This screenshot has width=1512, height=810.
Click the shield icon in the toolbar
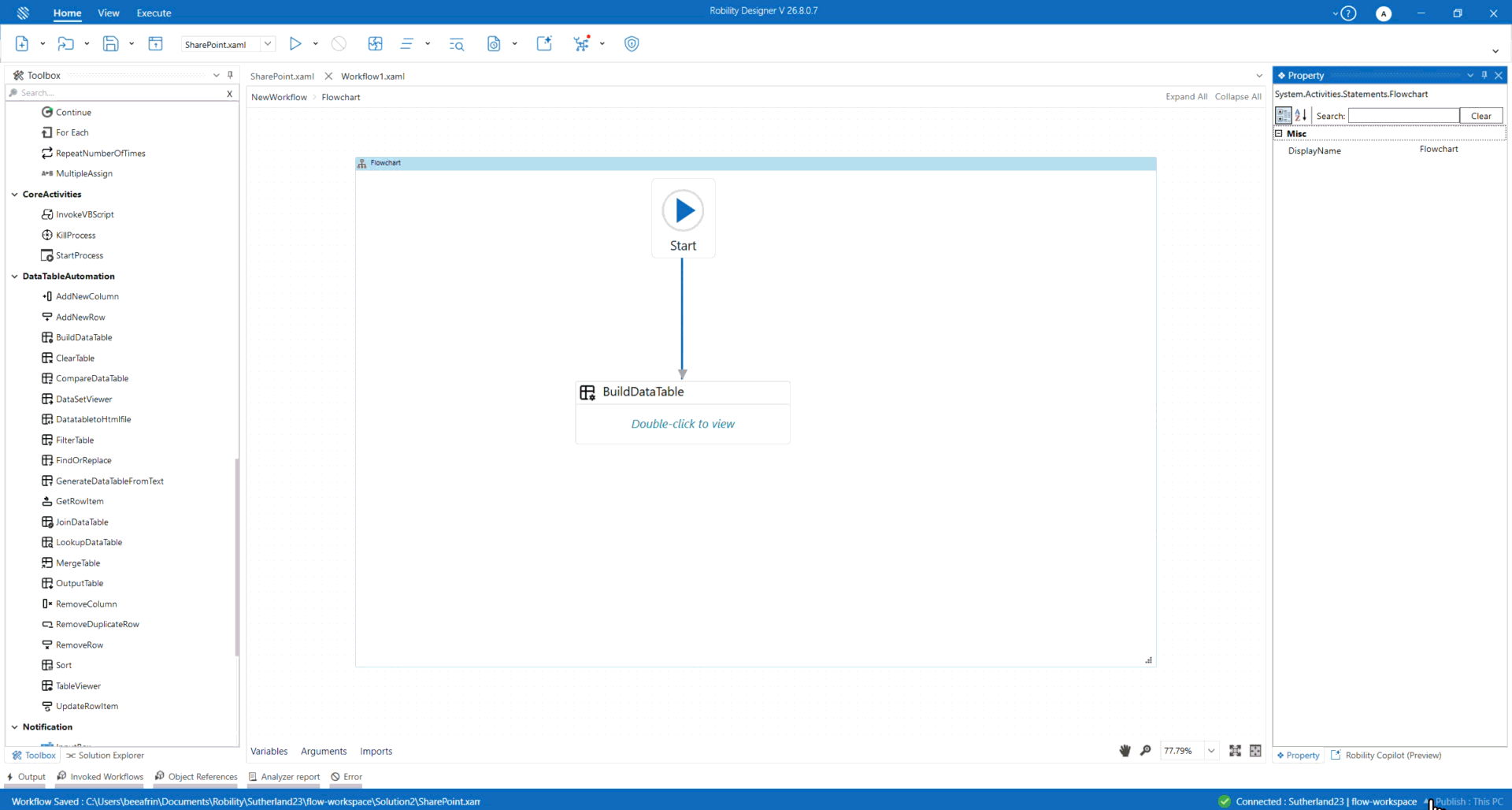(632, 44)
